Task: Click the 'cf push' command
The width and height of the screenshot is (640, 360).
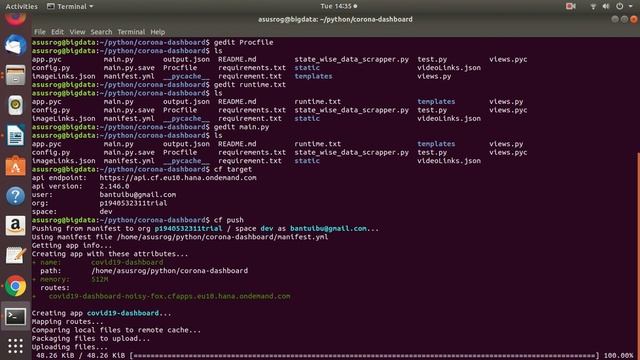Action: pyautogui.click(x=229, y=220)
